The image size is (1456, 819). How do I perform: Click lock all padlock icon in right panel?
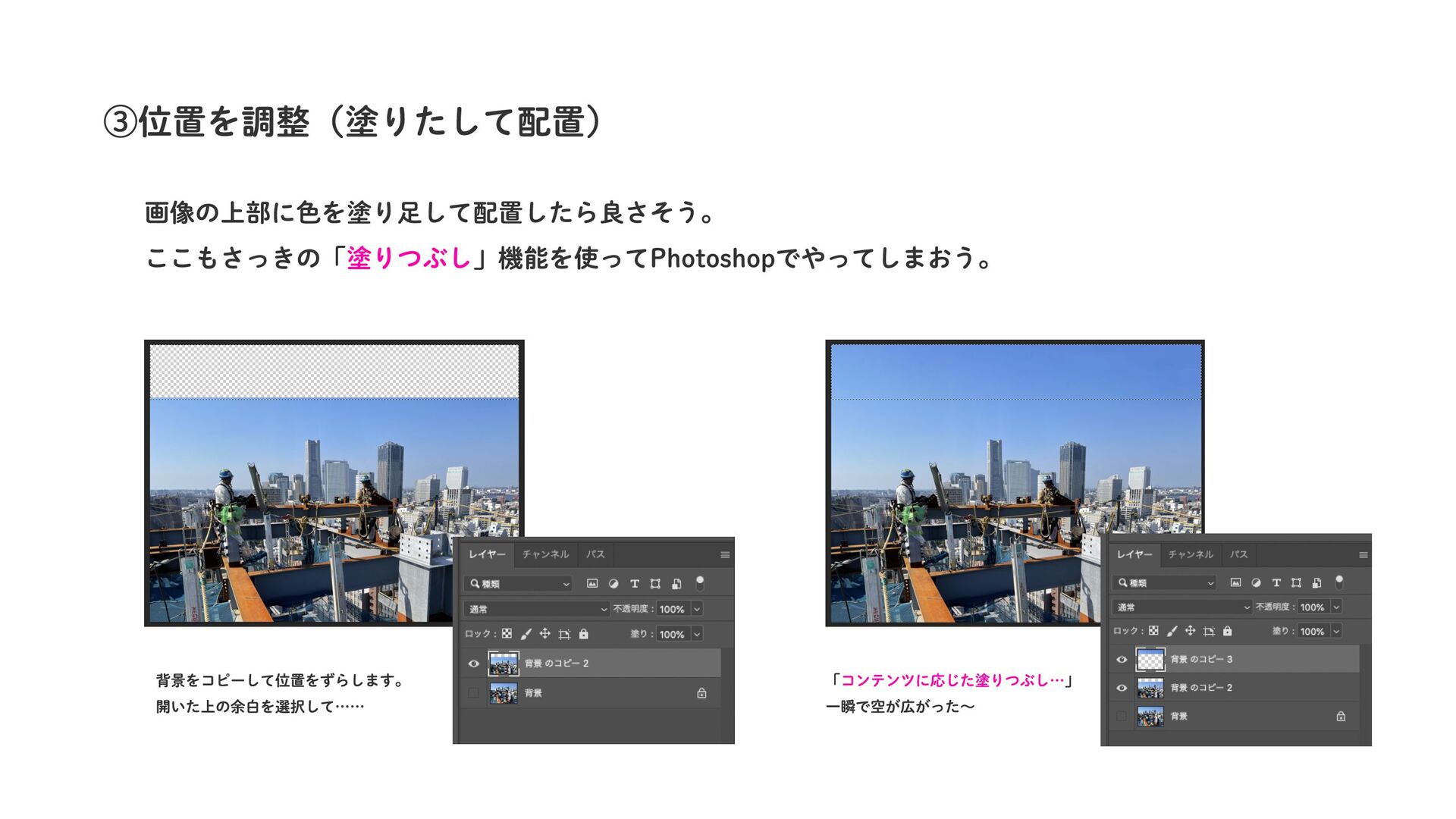point(1227,631)
